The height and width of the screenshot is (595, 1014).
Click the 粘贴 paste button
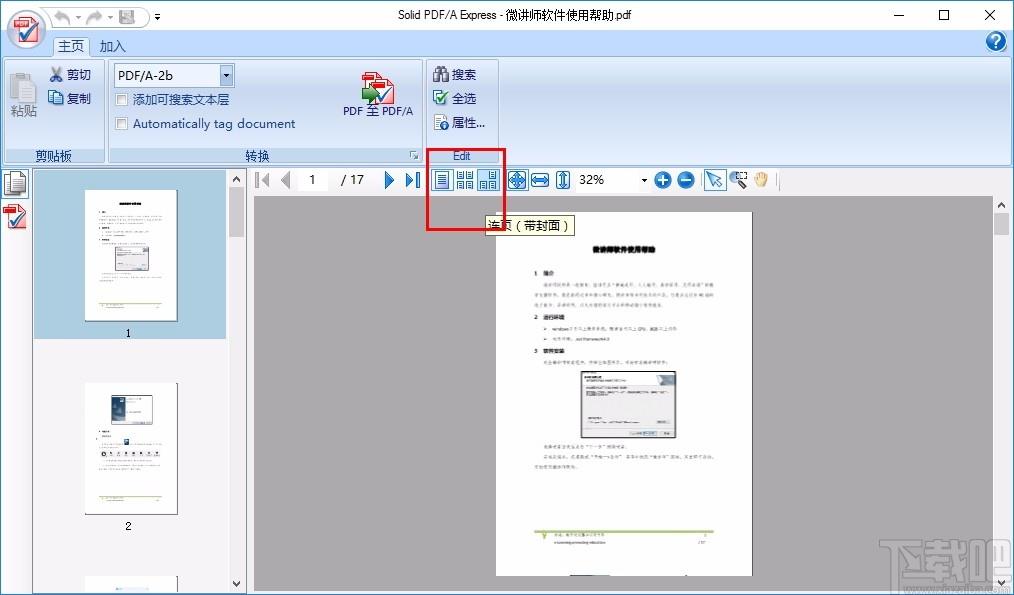pyautogui.click(x=23, y=95)
